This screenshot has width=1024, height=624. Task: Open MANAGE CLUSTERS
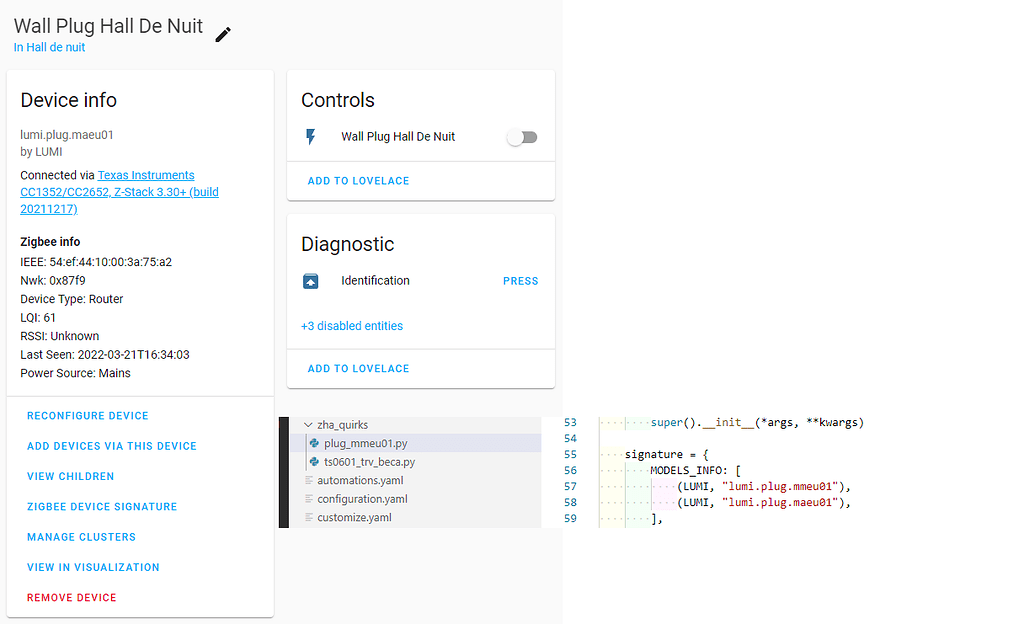(81, 537)
